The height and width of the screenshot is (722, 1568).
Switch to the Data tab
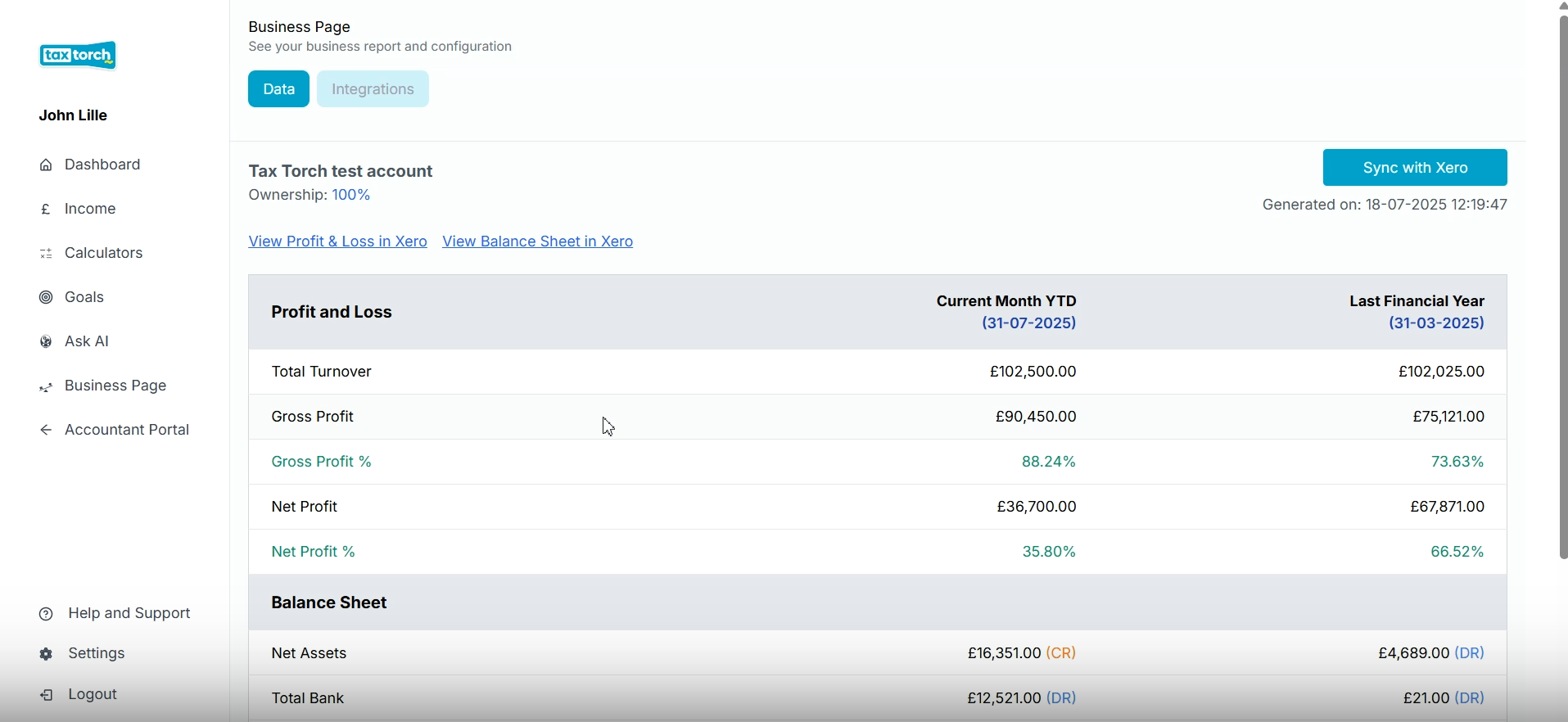click(279, 89)
